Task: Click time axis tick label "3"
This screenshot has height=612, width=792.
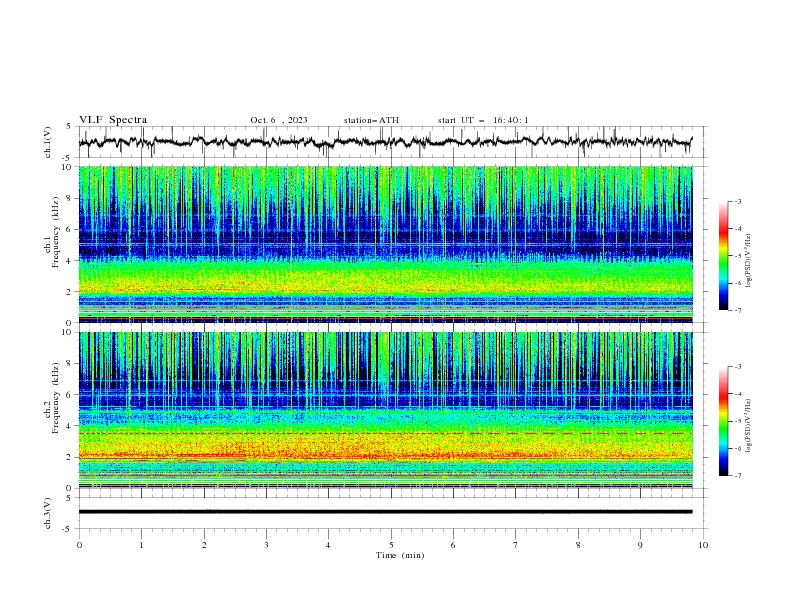Action: 266,545
